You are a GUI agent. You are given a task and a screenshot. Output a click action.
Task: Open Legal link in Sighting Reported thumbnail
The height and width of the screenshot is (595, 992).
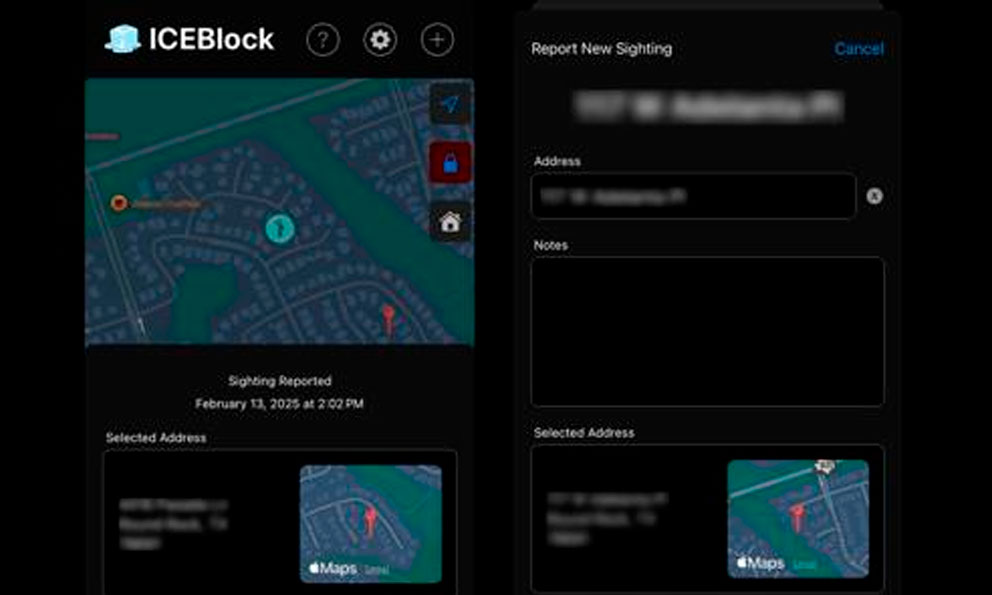tap(376, 569)
